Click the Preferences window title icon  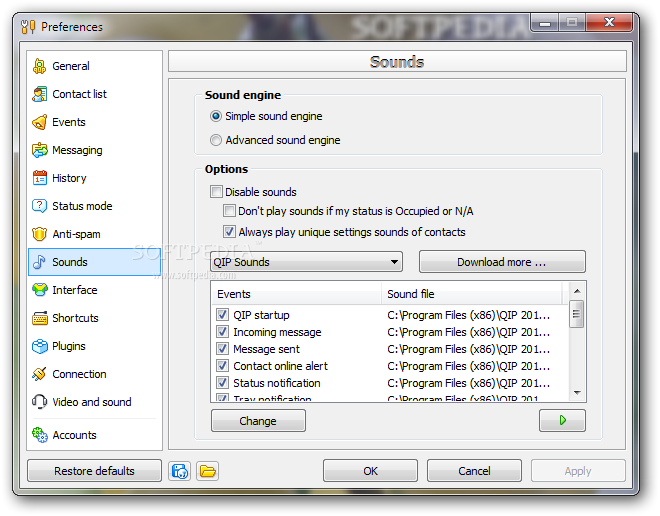[28, 27]
